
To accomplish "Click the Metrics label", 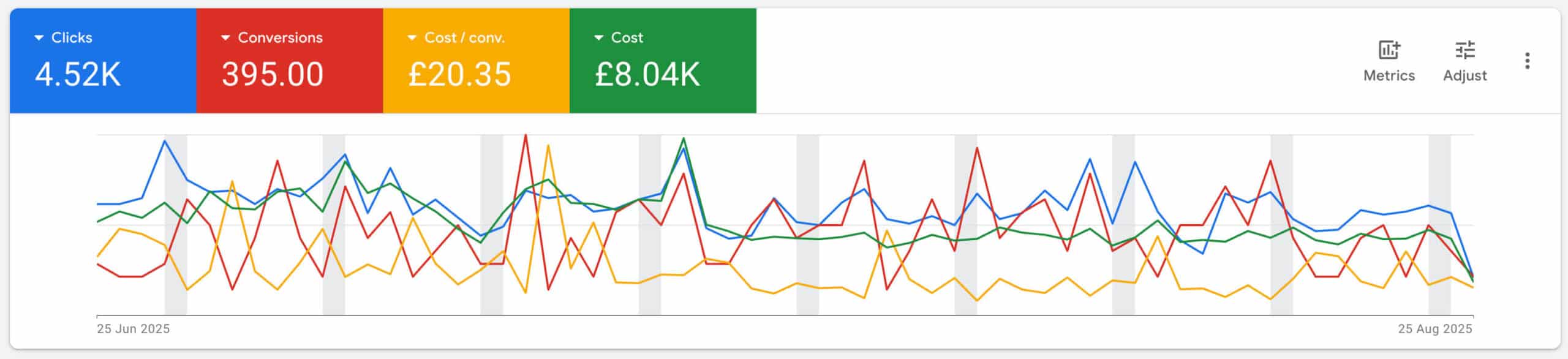I will coord(1389,75).
